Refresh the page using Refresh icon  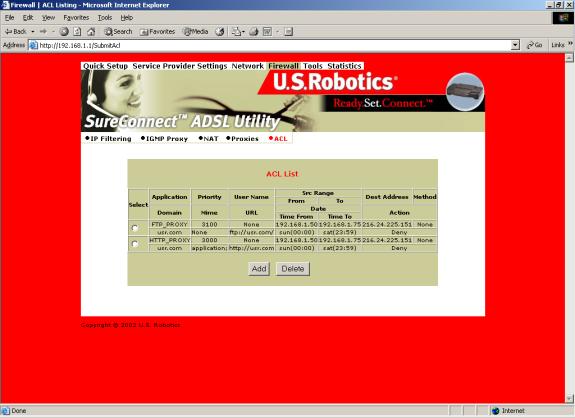[x=77, y=32]
